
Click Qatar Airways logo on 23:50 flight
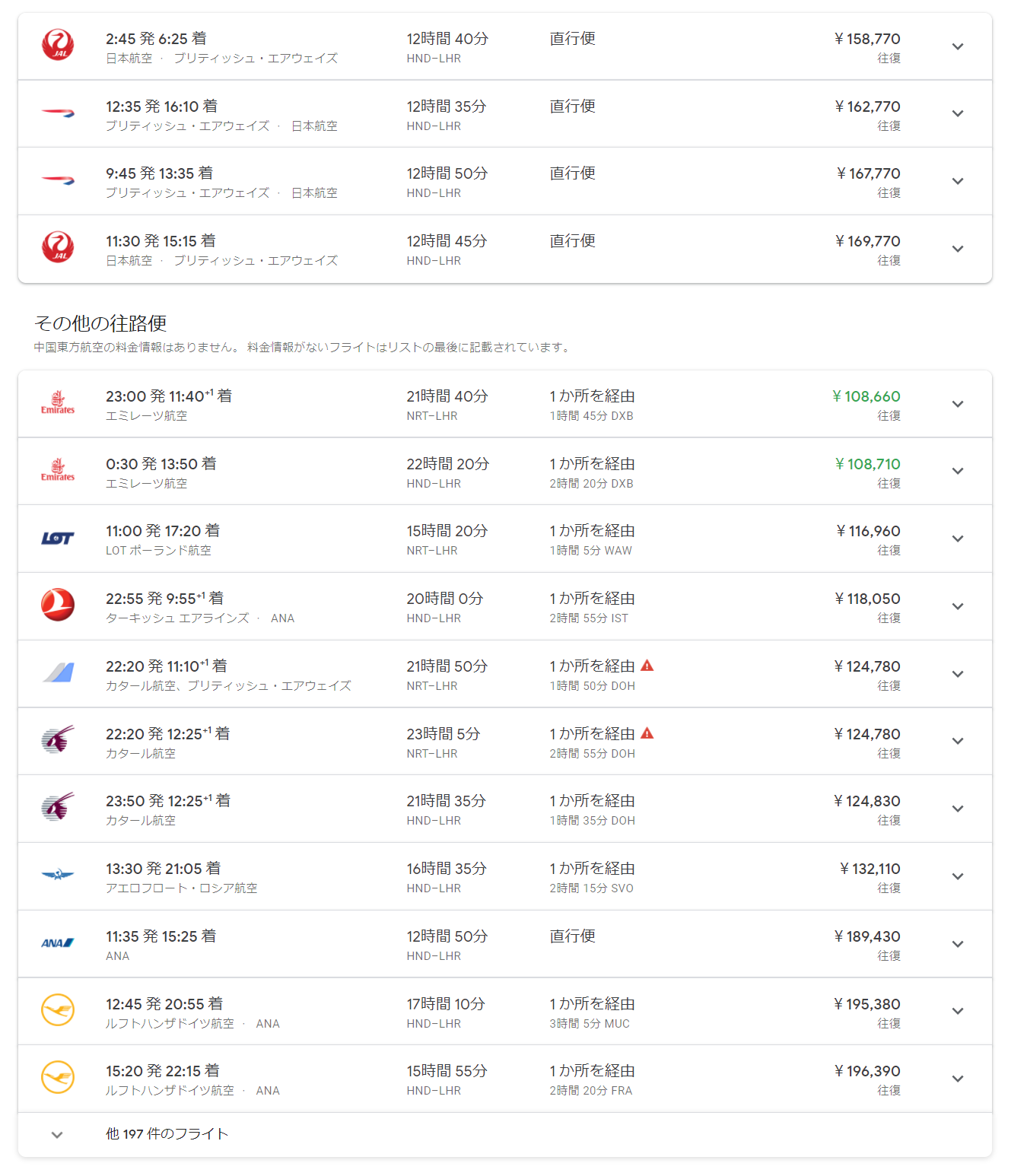(x=58, y=808)
